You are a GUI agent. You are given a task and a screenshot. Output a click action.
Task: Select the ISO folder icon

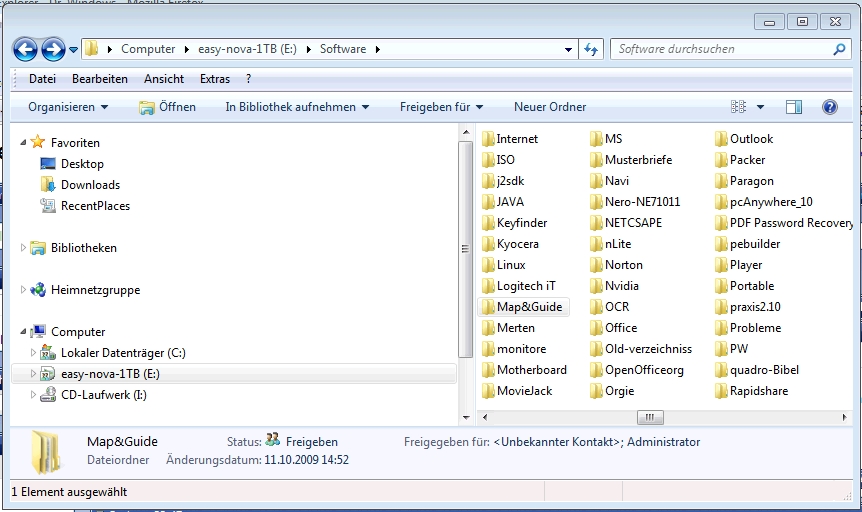tap(488, 159)
